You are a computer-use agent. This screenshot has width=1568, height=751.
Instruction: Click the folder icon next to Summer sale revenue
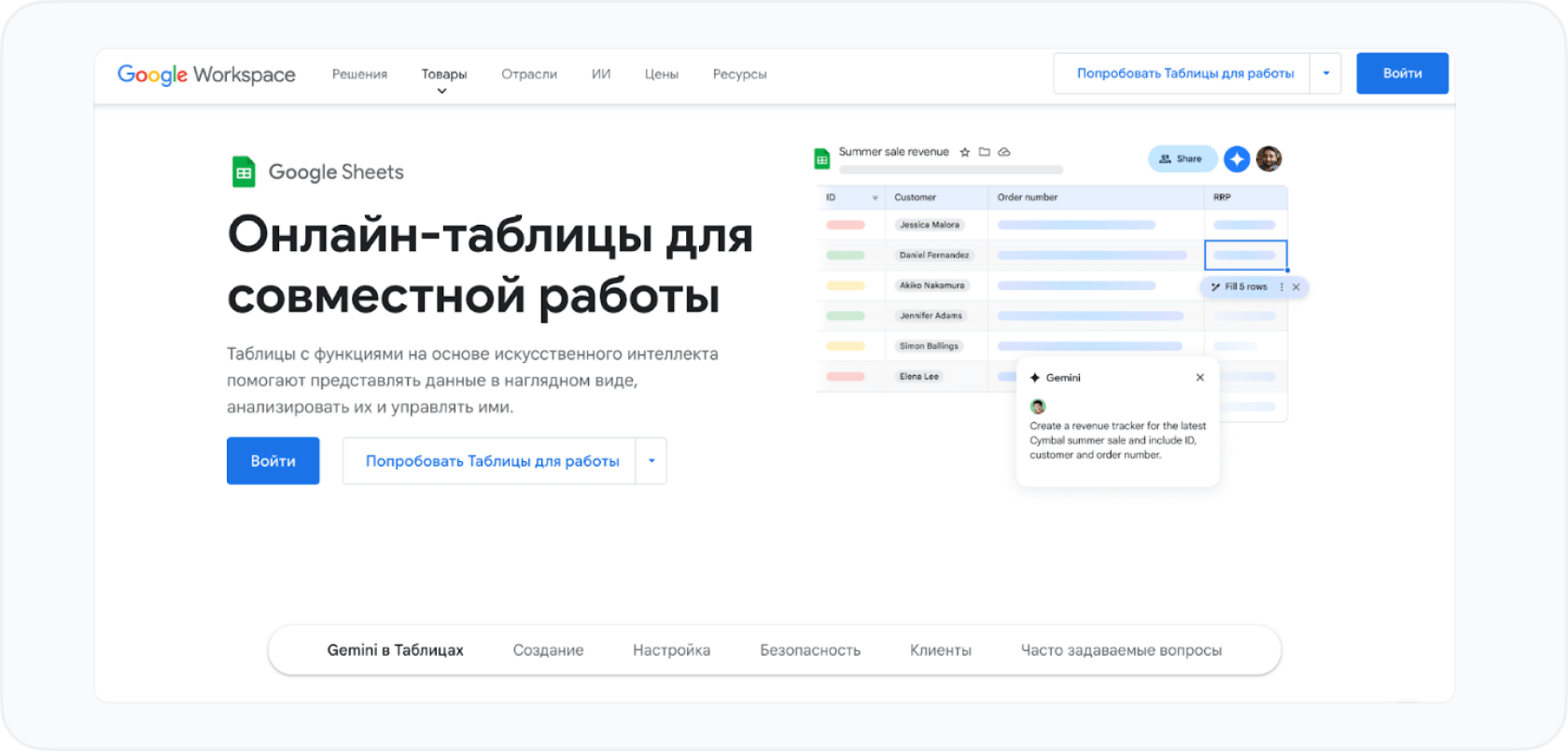pos(984,152)
